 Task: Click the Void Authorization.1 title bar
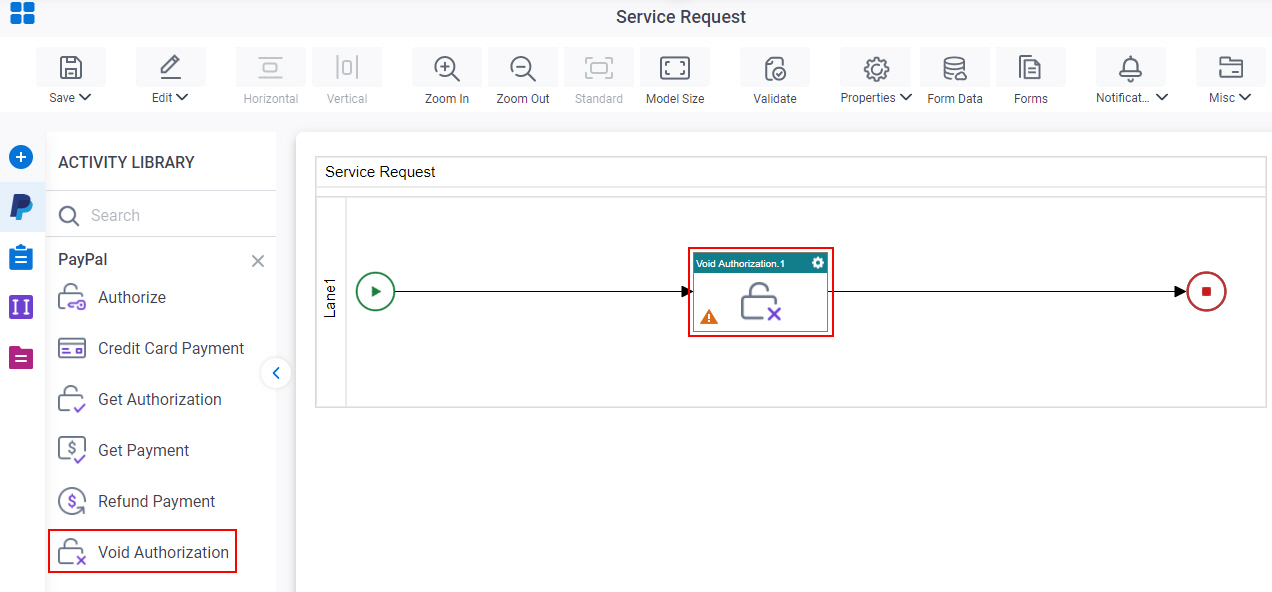tap(760, 263)
